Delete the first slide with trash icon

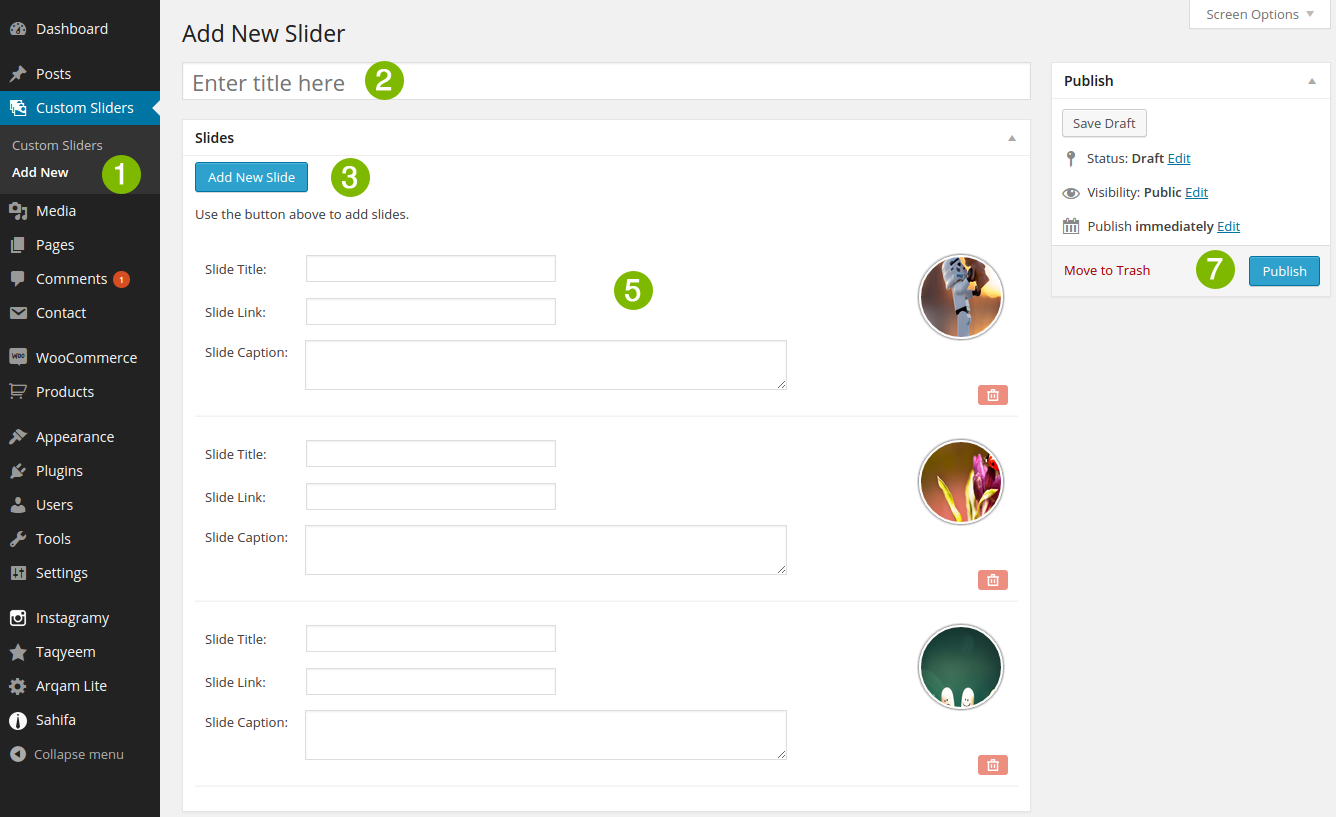[x=993, y=395]
